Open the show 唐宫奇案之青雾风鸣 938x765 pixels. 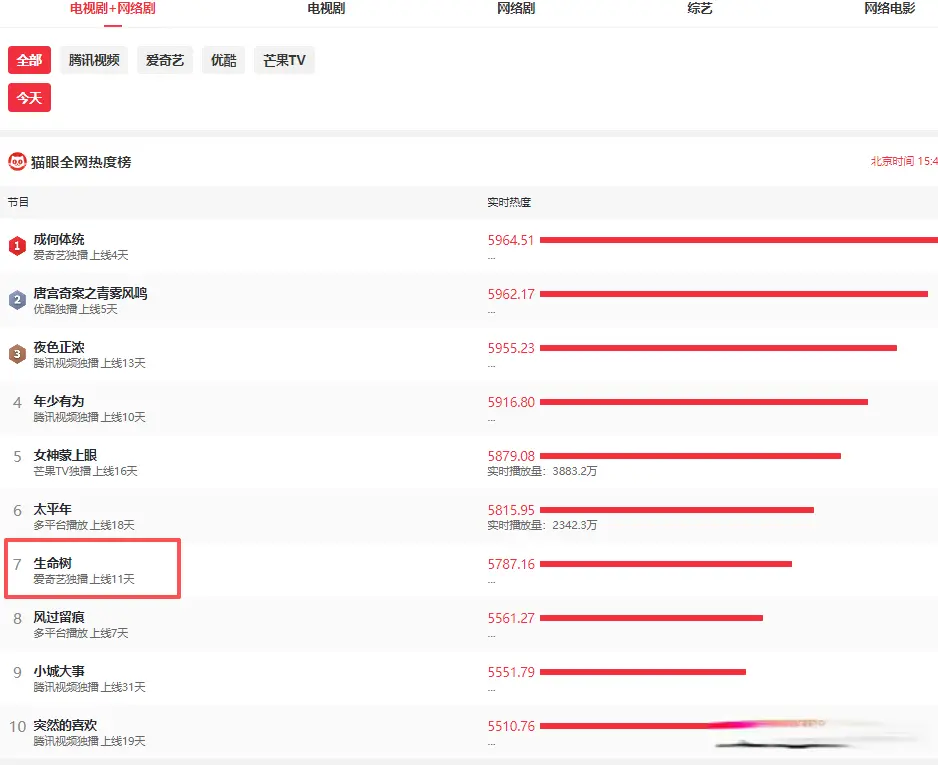(x=90, y=294)
